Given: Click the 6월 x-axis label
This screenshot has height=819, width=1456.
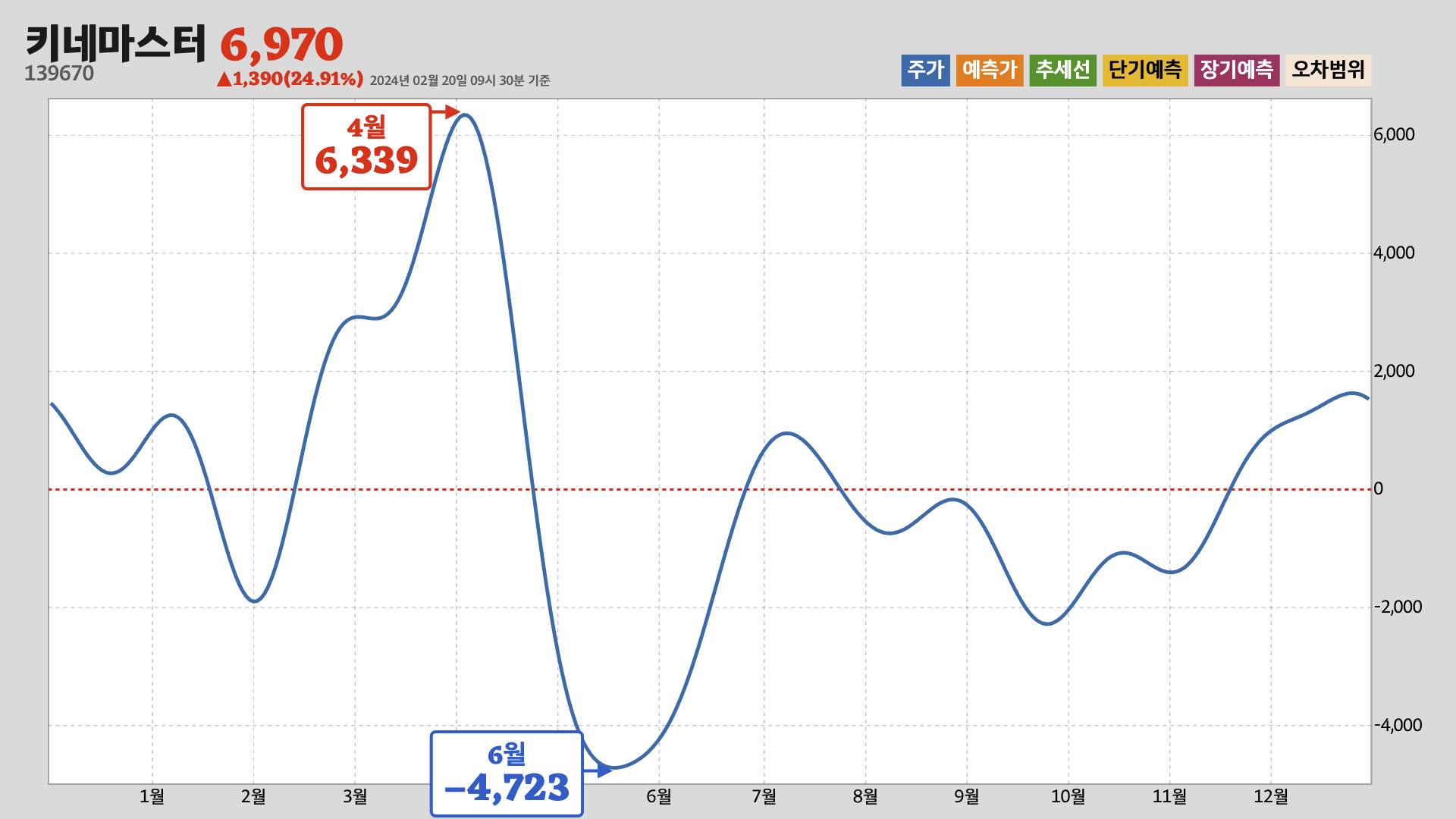Looking at the screenshot, I should click(x=659, y=796).
